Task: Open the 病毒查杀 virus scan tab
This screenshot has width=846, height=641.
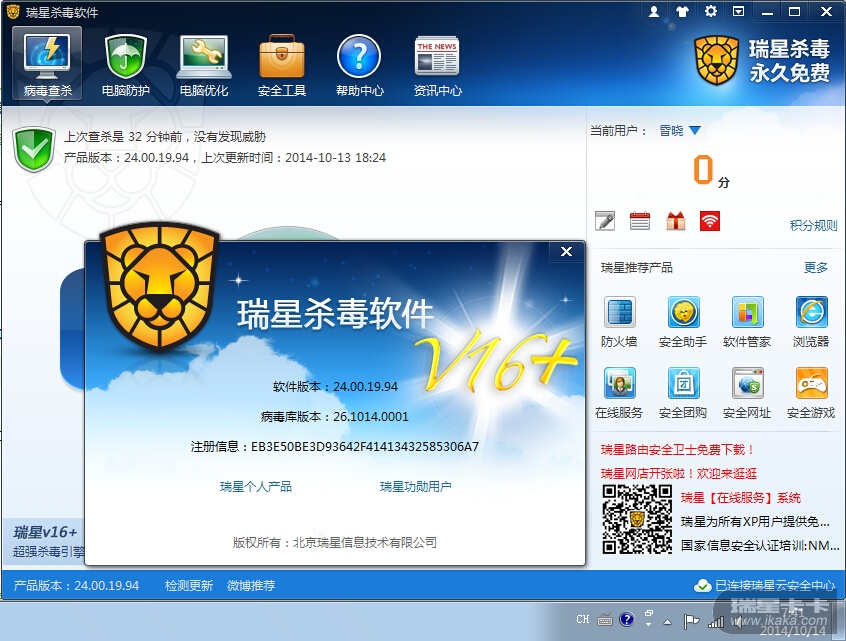Action: pyautogui.click(x=47, y=64)
